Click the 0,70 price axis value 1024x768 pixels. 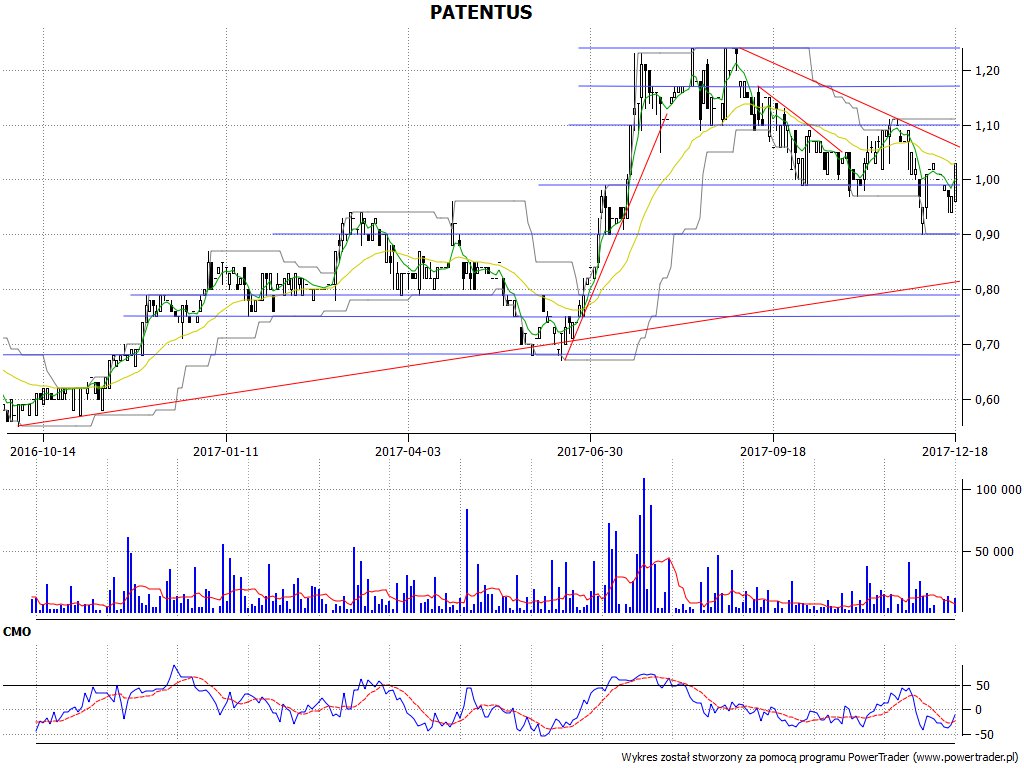point(987,345)
